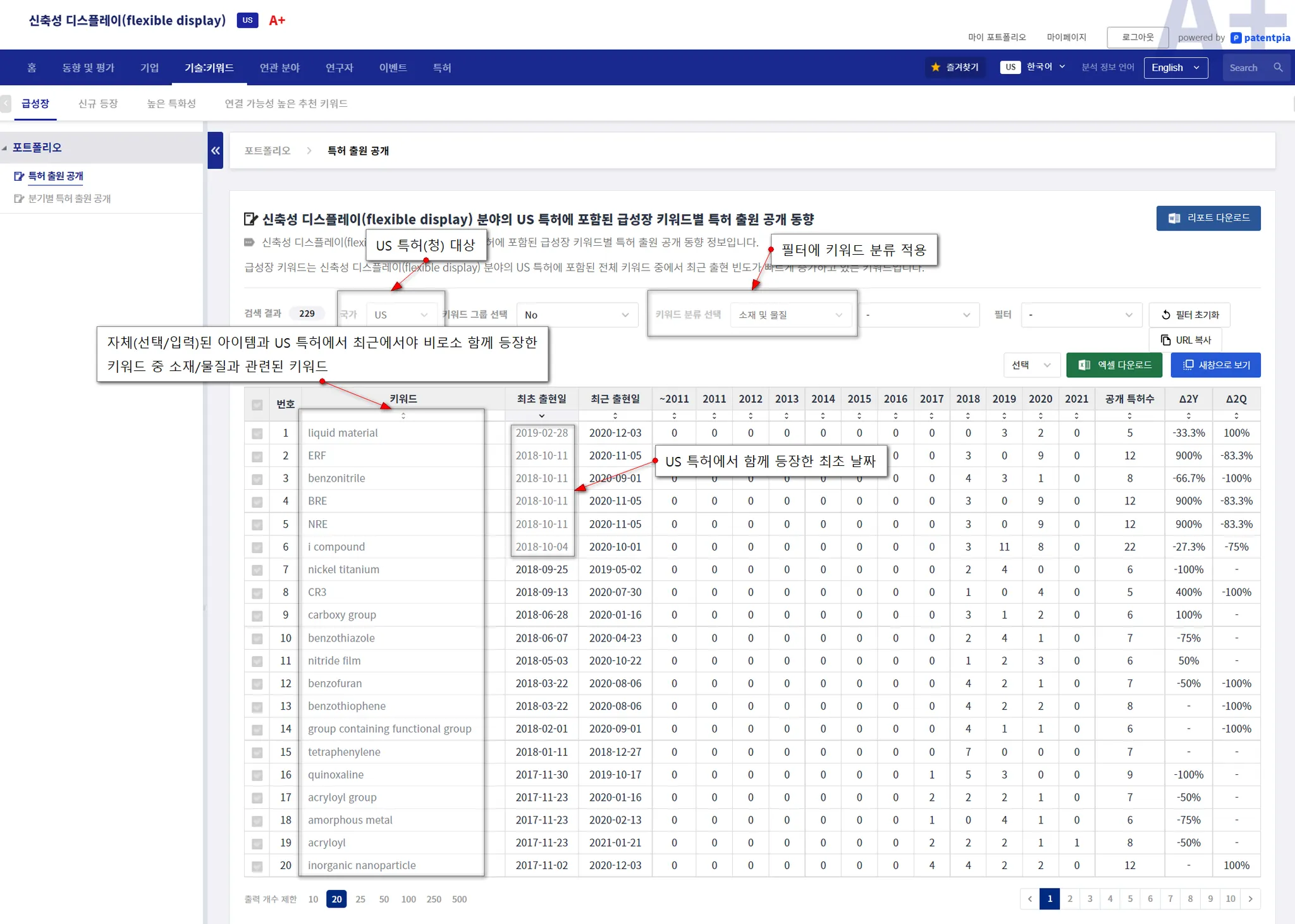Screen dimensions: 1295x924
Task: Check the box for liquid material row
Action: coord(257,434)
